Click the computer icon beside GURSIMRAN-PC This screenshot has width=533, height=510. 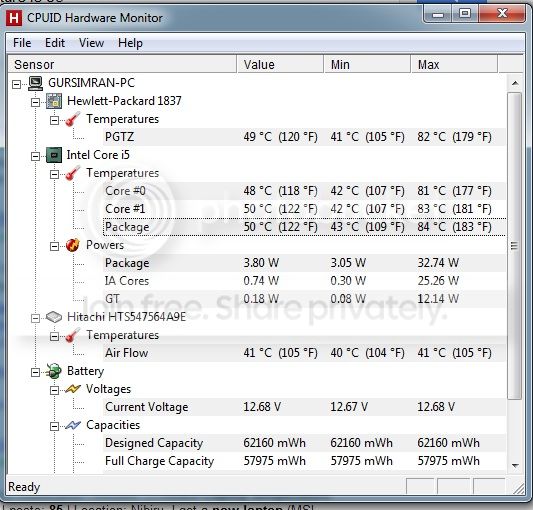tap(35, 83)
